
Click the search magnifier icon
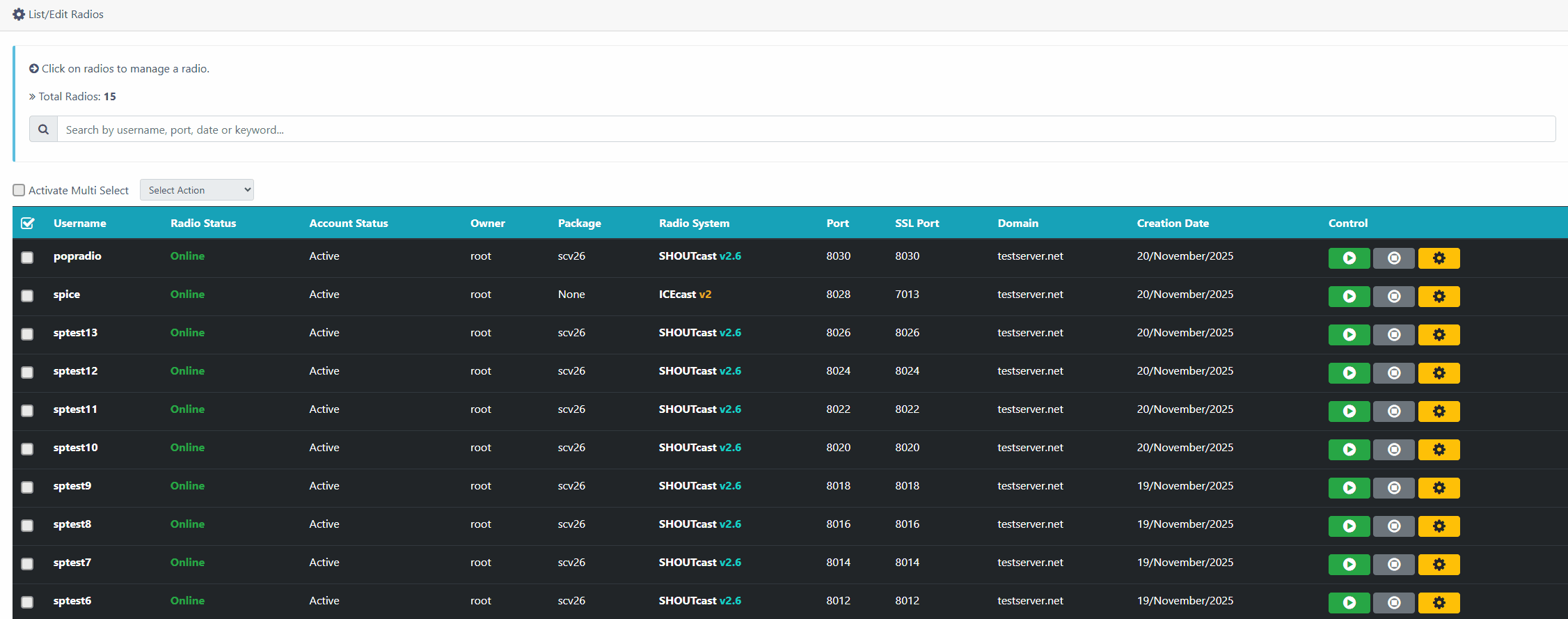pyautogui.click(x=43, y=130)
